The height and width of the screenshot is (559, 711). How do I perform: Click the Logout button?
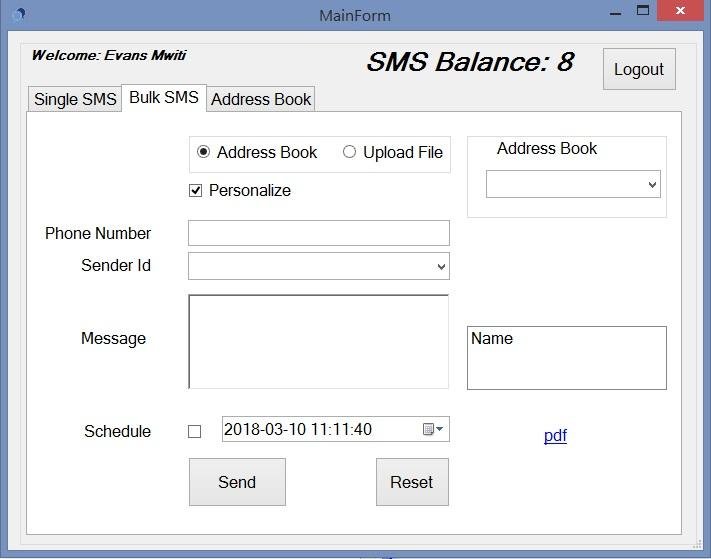click(x=639, y=69)
